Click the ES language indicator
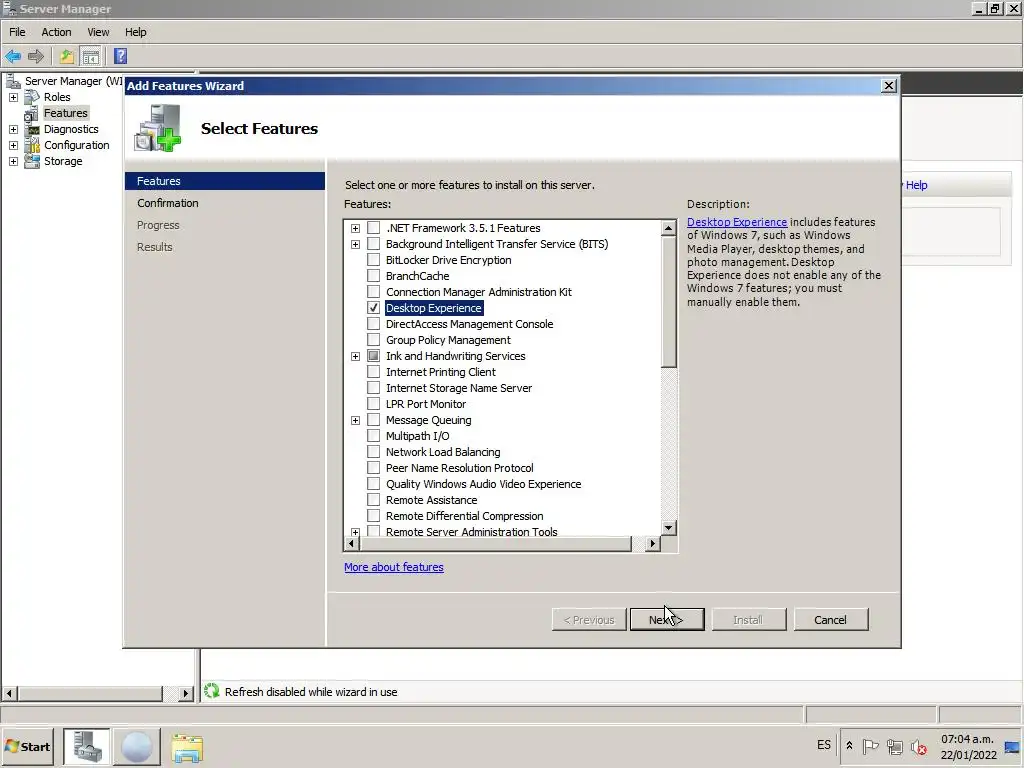Screen dimensions: 1024x768 [x=824, y=745]
